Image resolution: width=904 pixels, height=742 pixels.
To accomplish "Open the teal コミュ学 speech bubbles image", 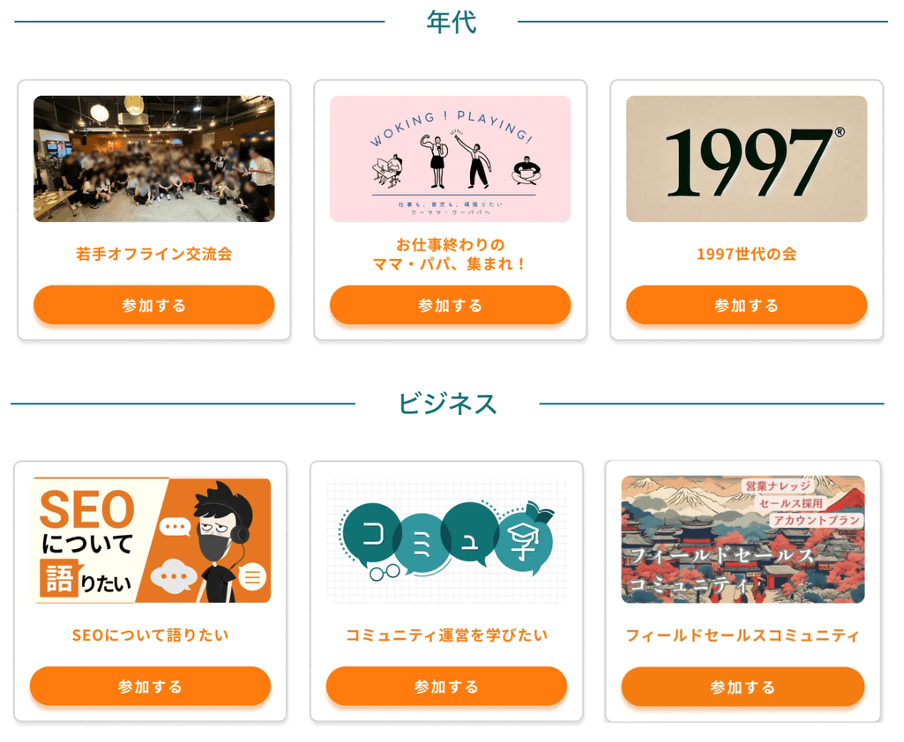I will (446, 540).
